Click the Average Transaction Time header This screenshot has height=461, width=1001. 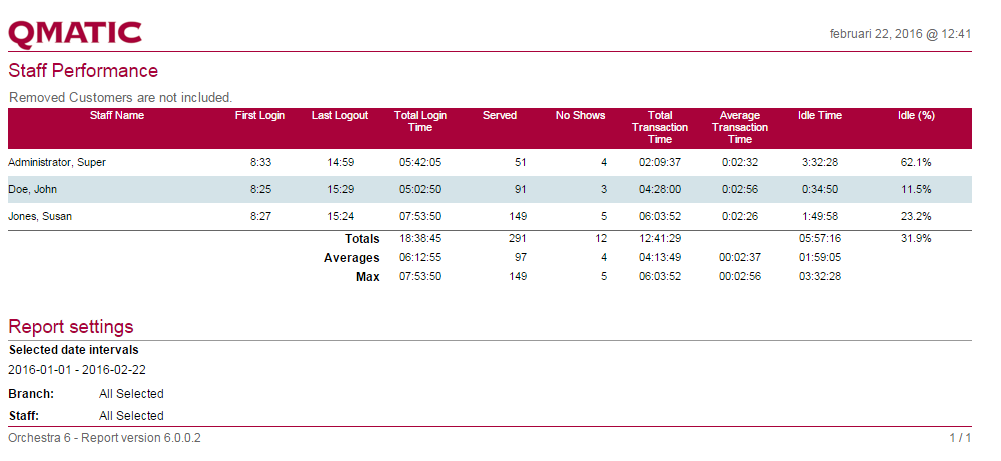click(x=740, y=127)
